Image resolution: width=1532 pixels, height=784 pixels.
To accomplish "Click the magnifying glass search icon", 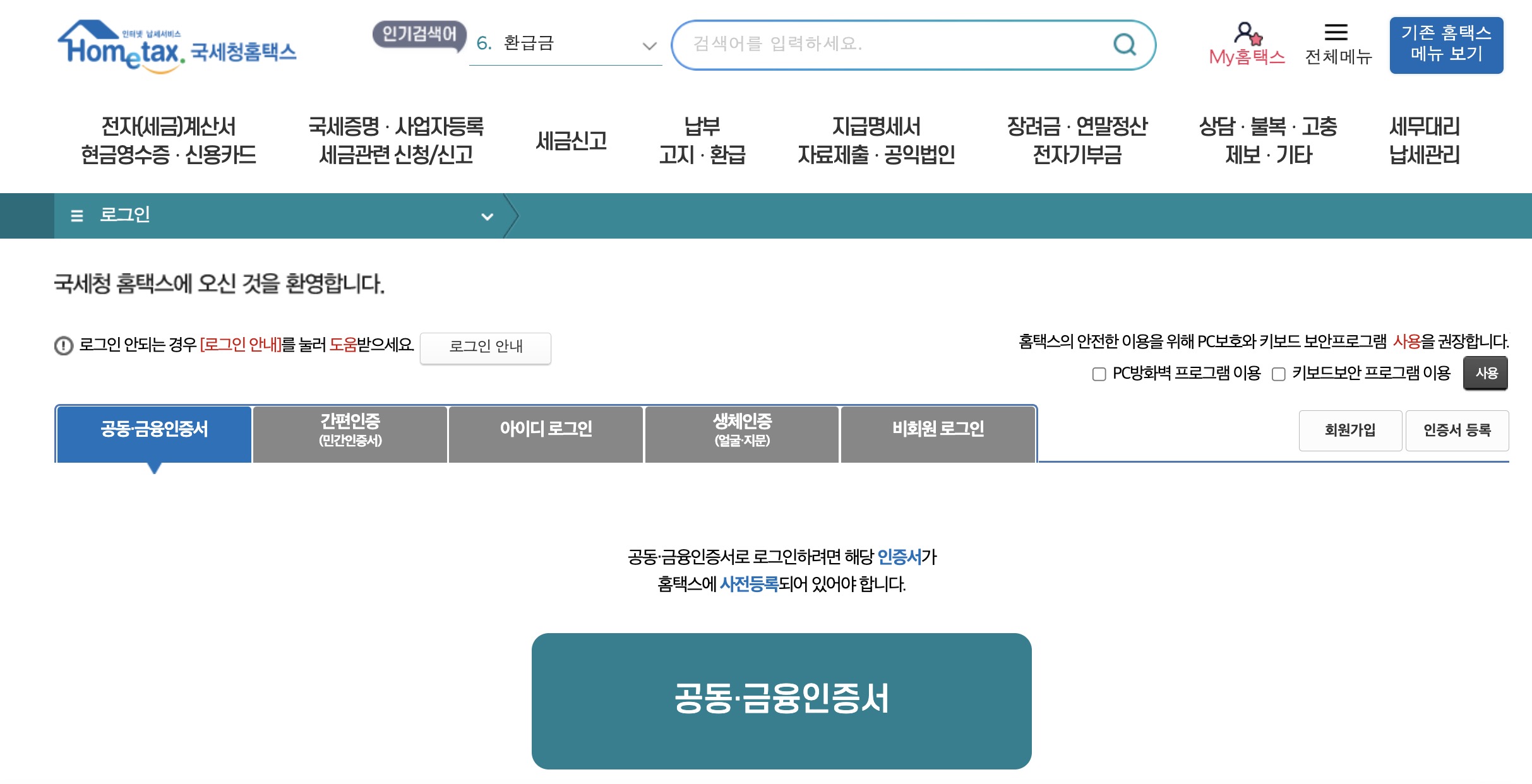I will coord(1124,44).
